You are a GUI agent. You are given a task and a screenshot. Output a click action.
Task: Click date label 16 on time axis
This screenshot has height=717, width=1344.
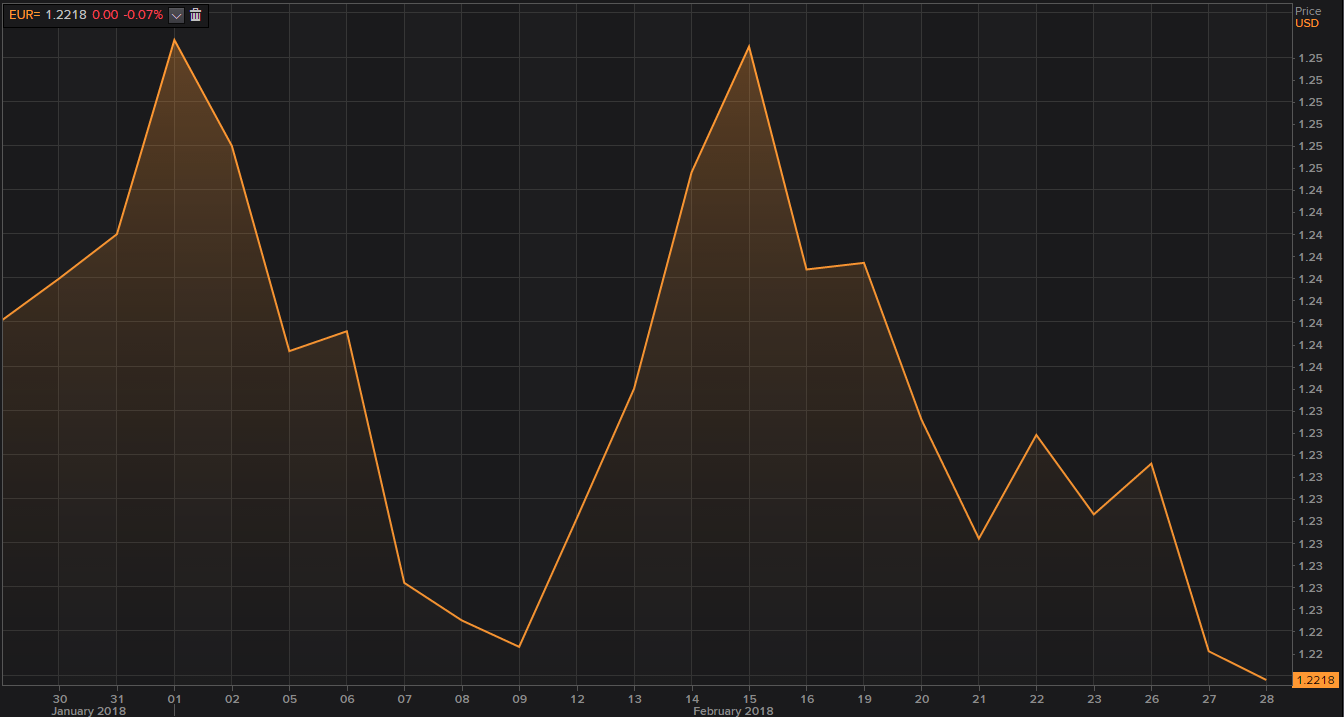pos(806,699)
